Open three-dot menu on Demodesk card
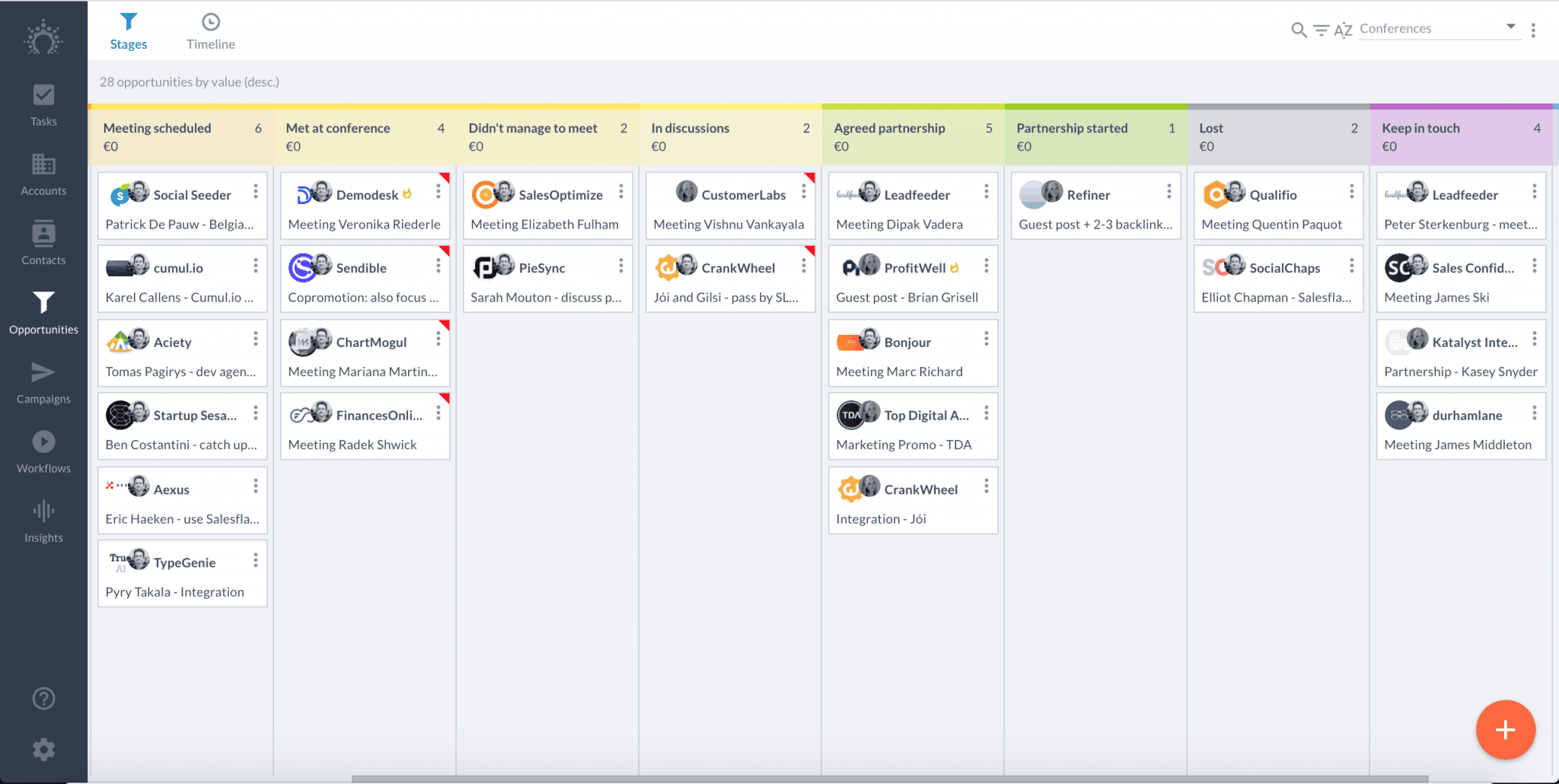Image resolution: width=1559 pixels, height=784 pixels. (438, 191)
